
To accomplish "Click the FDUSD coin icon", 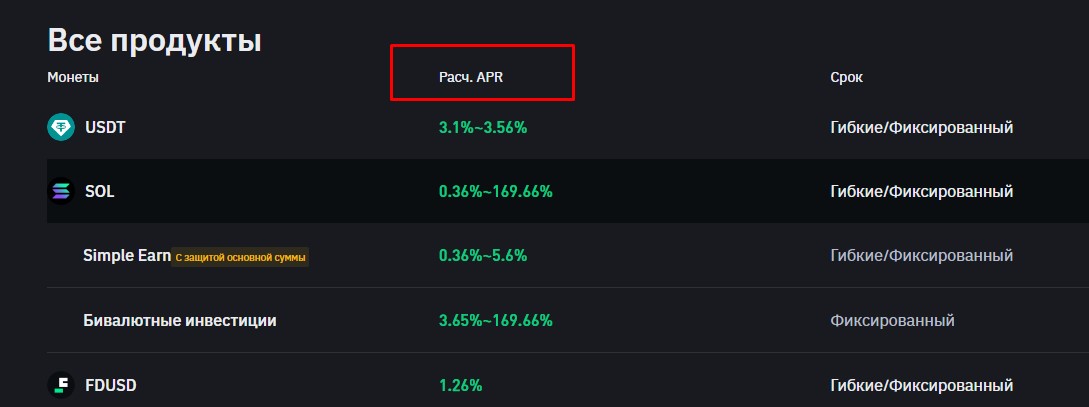I will click(60, 385).
